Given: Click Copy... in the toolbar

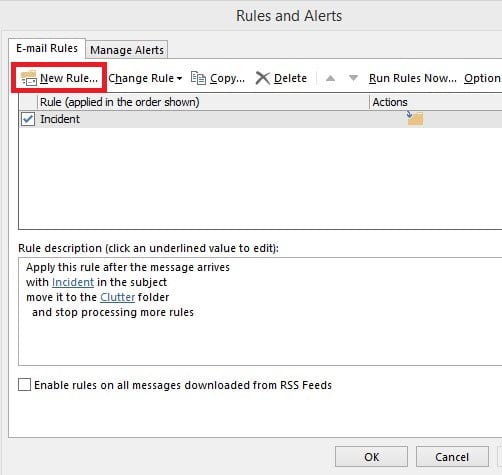Looking at the screenshot, I should [x=227, y=78].
